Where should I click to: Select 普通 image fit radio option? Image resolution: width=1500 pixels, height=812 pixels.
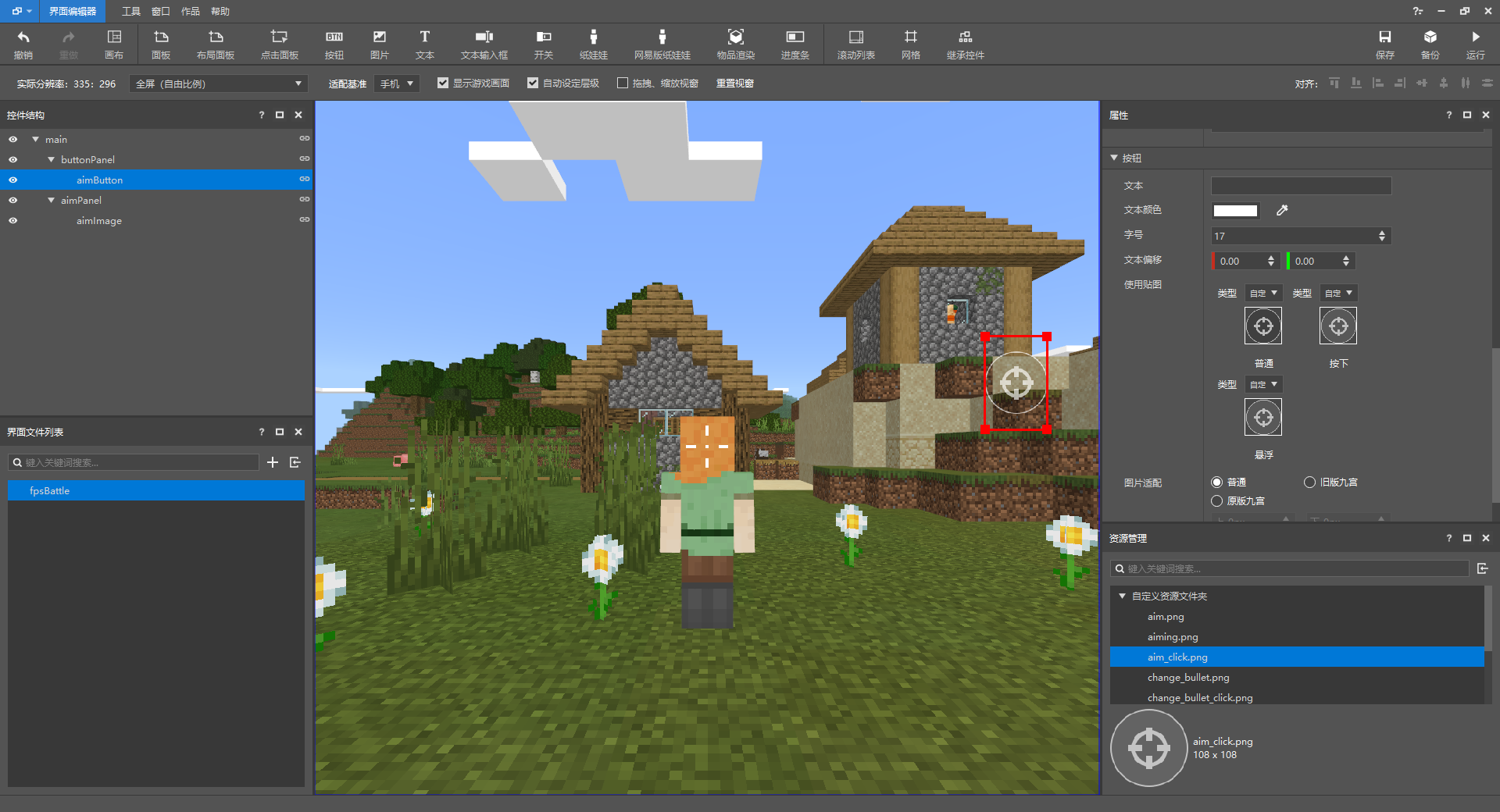[x=1217, y=482]
